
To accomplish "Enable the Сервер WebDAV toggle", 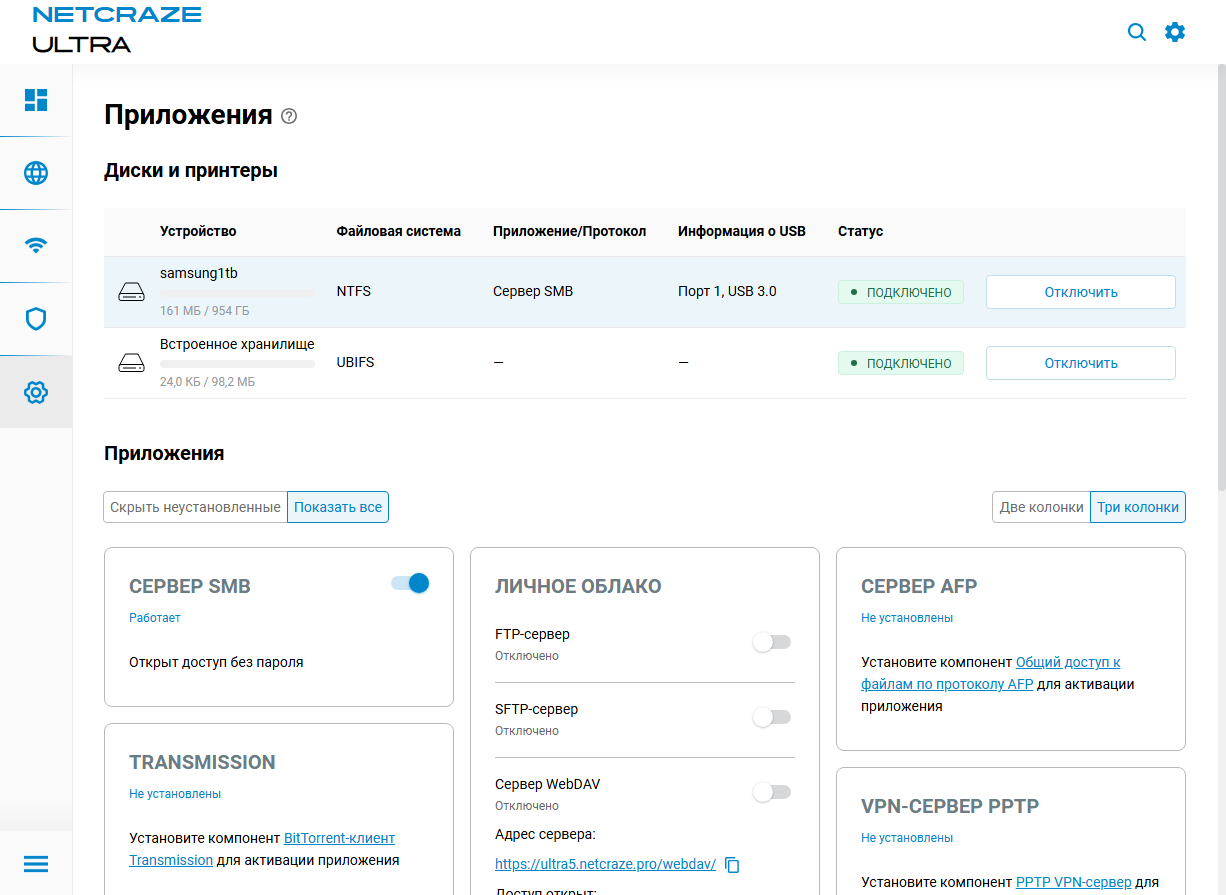I will pyautogui.click(x=772, y=792).
